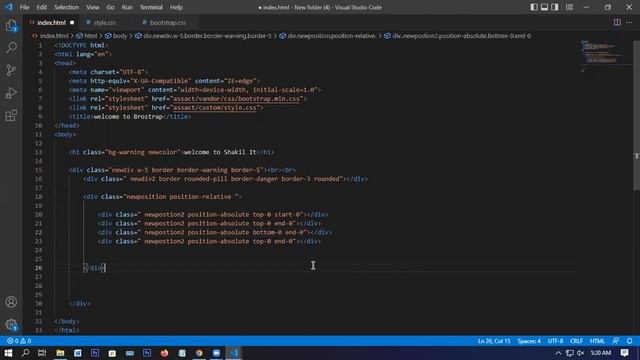Open the Run menu

(x=127, y=7)
